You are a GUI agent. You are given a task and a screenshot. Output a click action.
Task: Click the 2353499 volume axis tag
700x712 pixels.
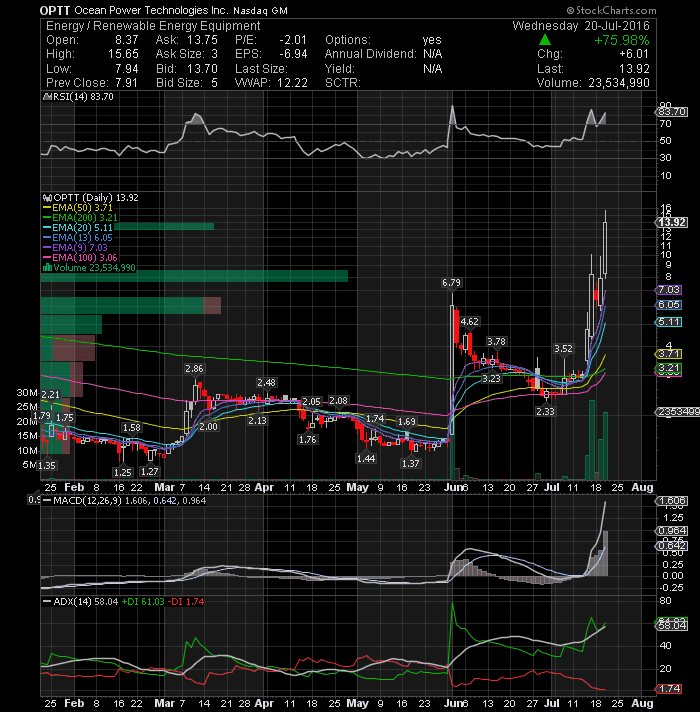point(678,412)
